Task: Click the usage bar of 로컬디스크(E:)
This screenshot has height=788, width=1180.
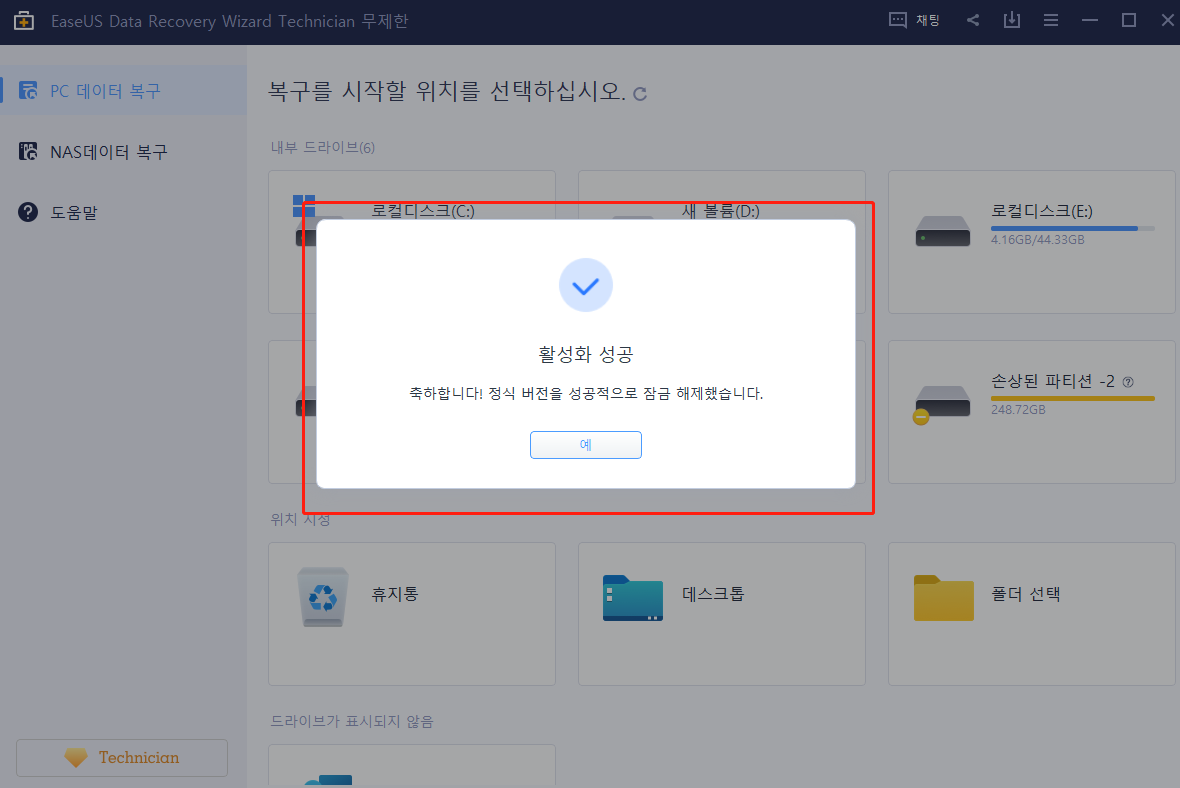Action: (x=1072, y=227)
